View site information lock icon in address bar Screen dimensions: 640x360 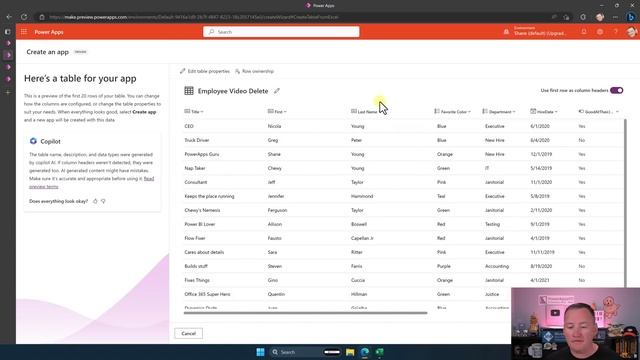tap(42, 17)
